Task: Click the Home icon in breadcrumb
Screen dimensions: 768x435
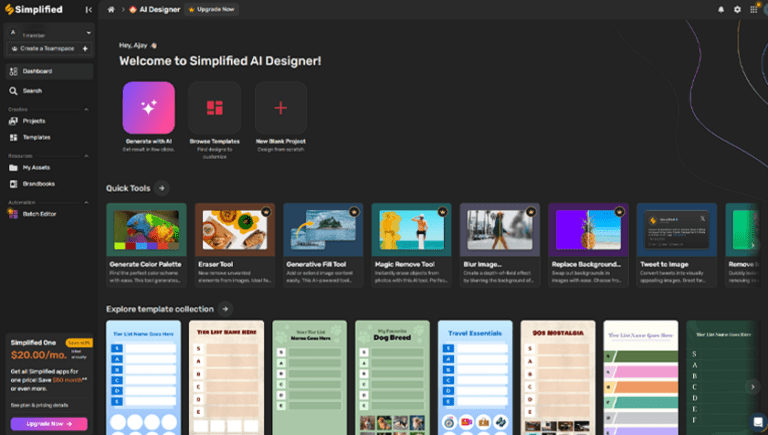Action: (x=111, y=9)
